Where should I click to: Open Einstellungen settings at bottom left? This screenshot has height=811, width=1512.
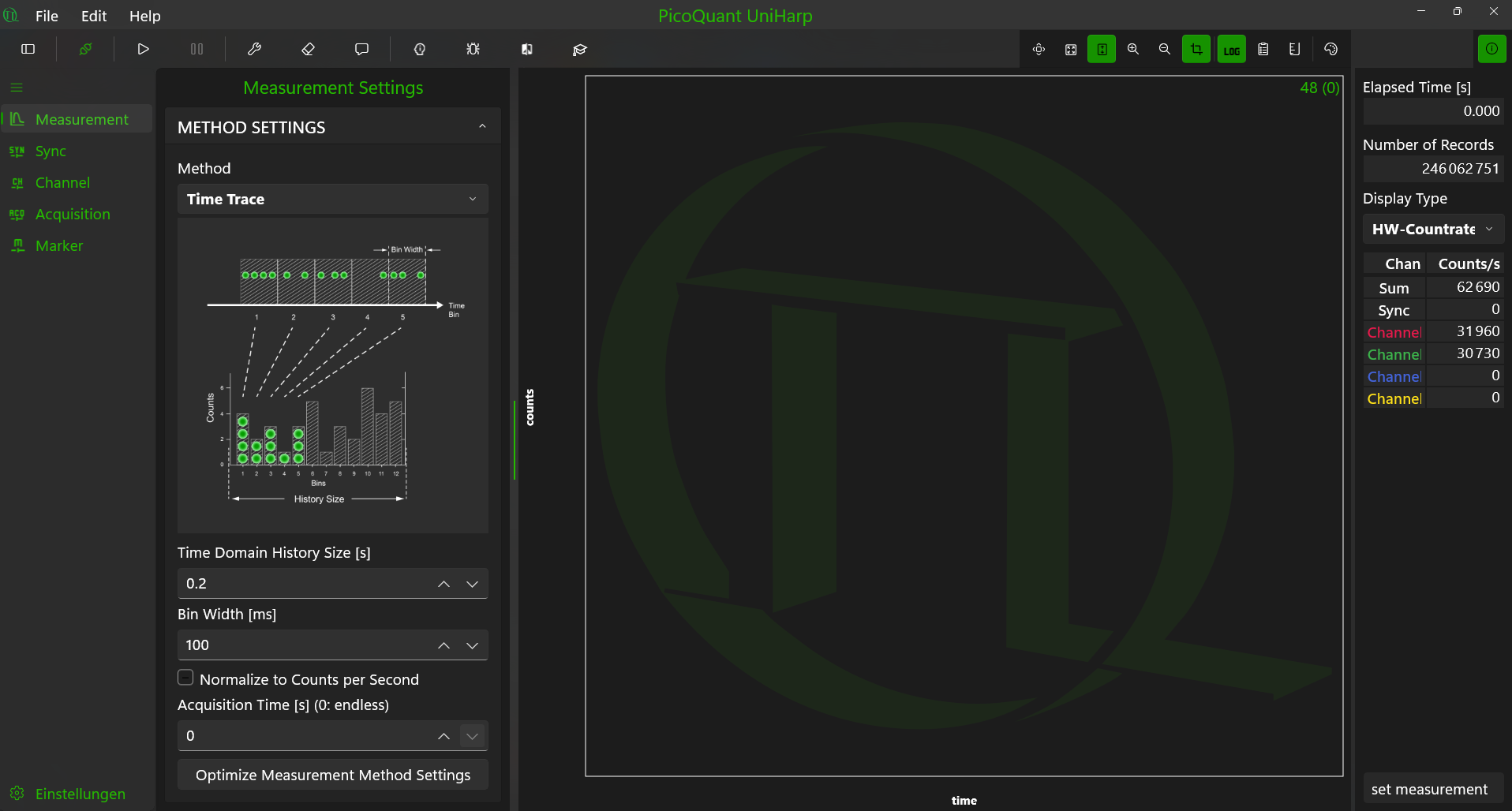pos(77,794)
